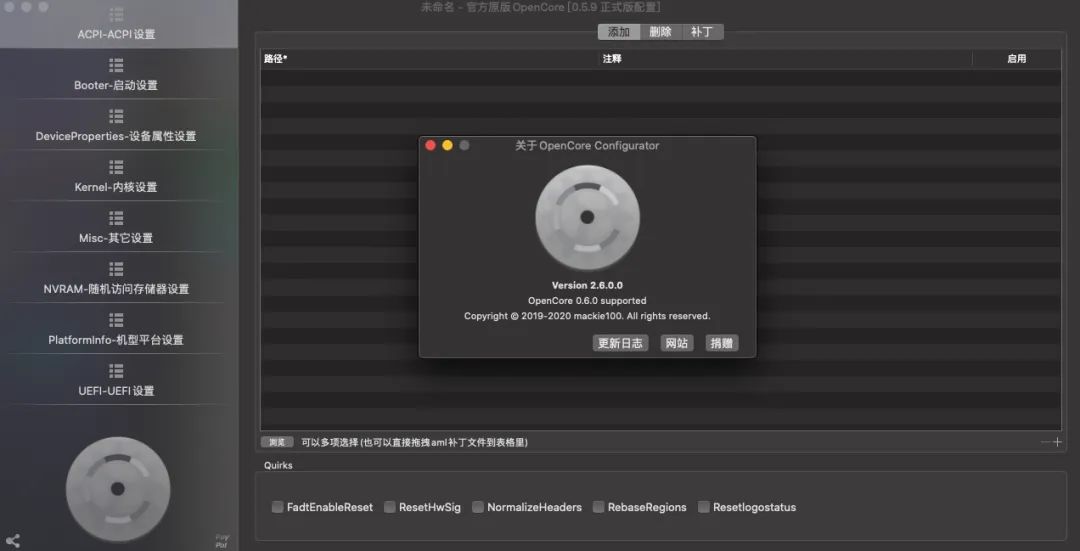This screenshot has height=551, width=1080.
Task: Click the 启用 column header
Action: [1017, 59]
